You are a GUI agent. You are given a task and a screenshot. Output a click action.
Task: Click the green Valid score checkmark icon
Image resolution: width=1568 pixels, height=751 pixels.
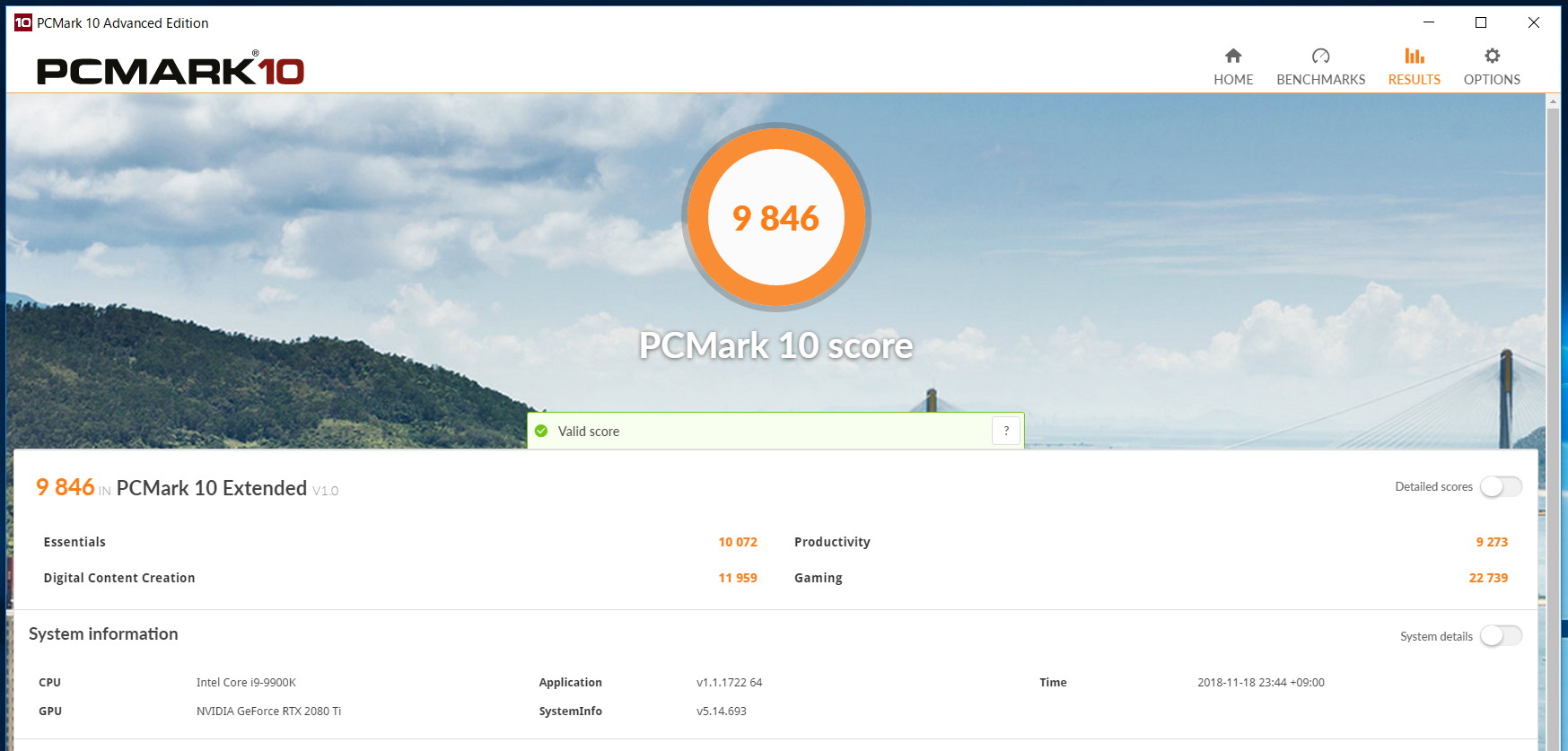pyautogui.click(x=541, y=431)
